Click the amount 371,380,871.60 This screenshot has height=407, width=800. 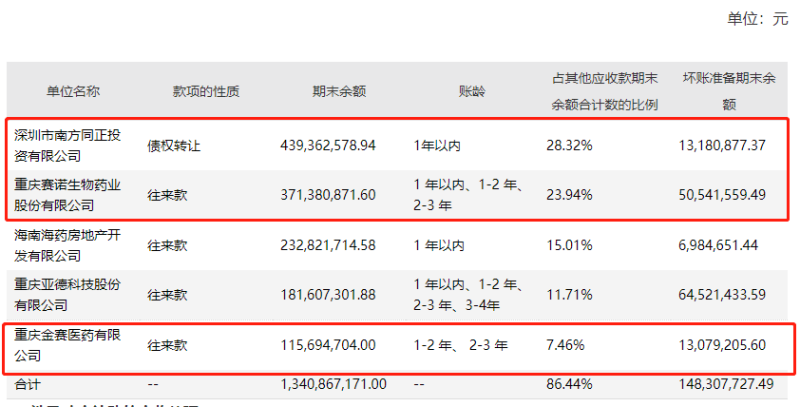328,195
